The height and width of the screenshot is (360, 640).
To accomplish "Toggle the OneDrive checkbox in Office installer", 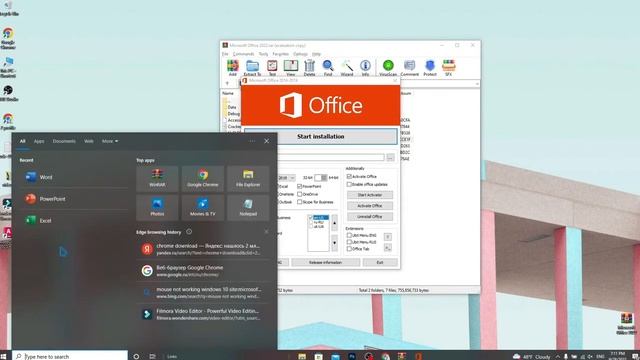I will (300, 194).
